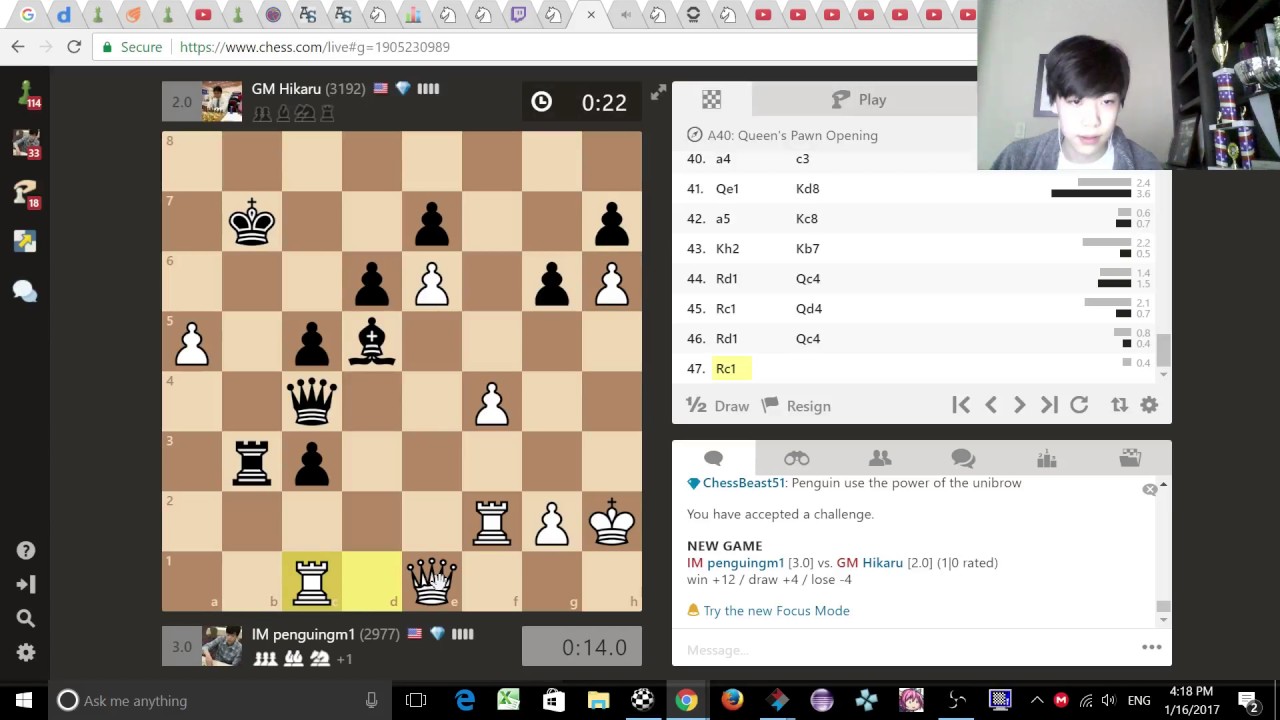Click IM penguingm1 player name

pos(303,634)
